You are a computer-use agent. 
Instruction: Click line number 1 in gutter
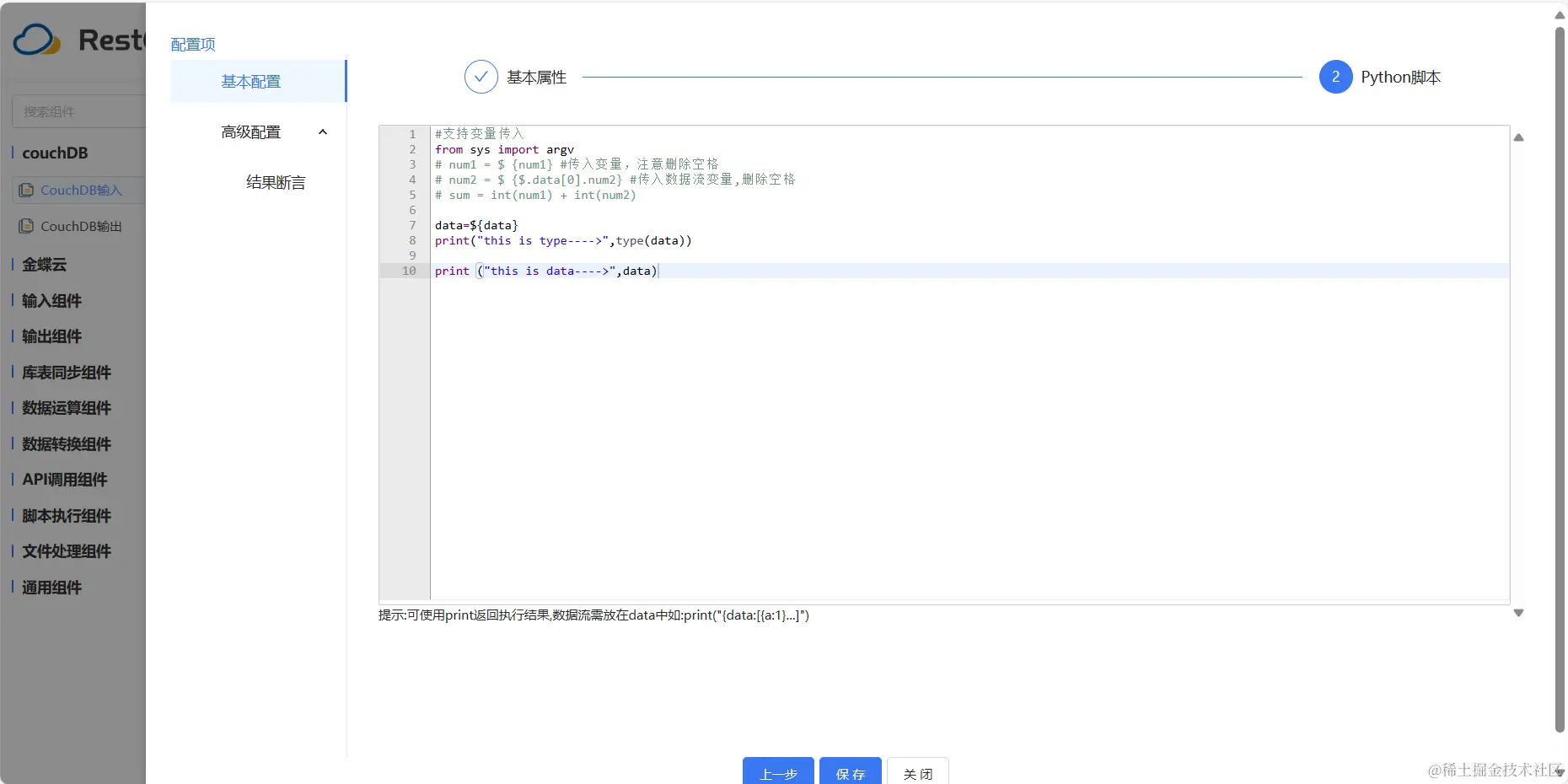pyautogui.click(x=412, y=134)
